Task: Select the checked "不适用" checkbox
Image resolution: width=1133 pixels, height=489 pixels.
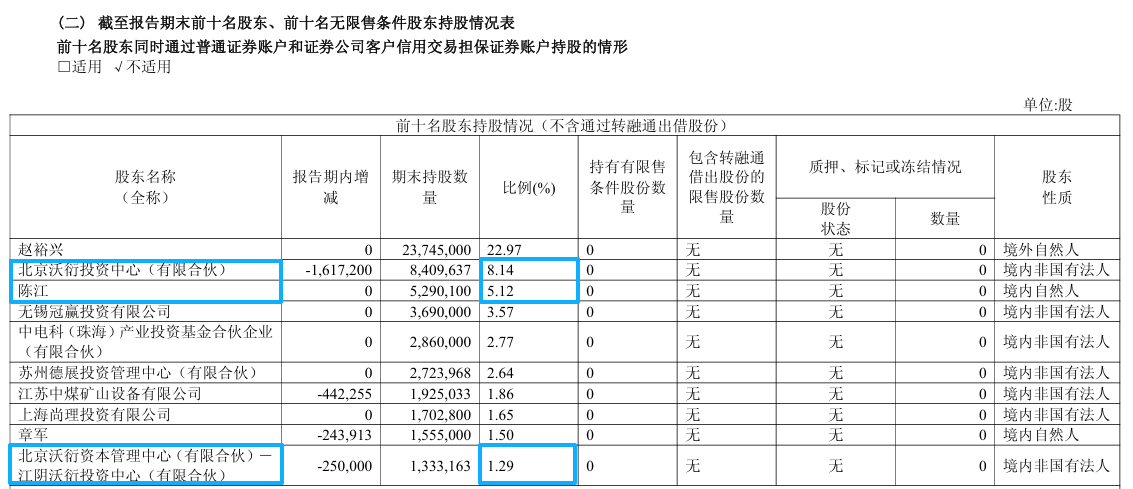Action: tap(120, 68)
